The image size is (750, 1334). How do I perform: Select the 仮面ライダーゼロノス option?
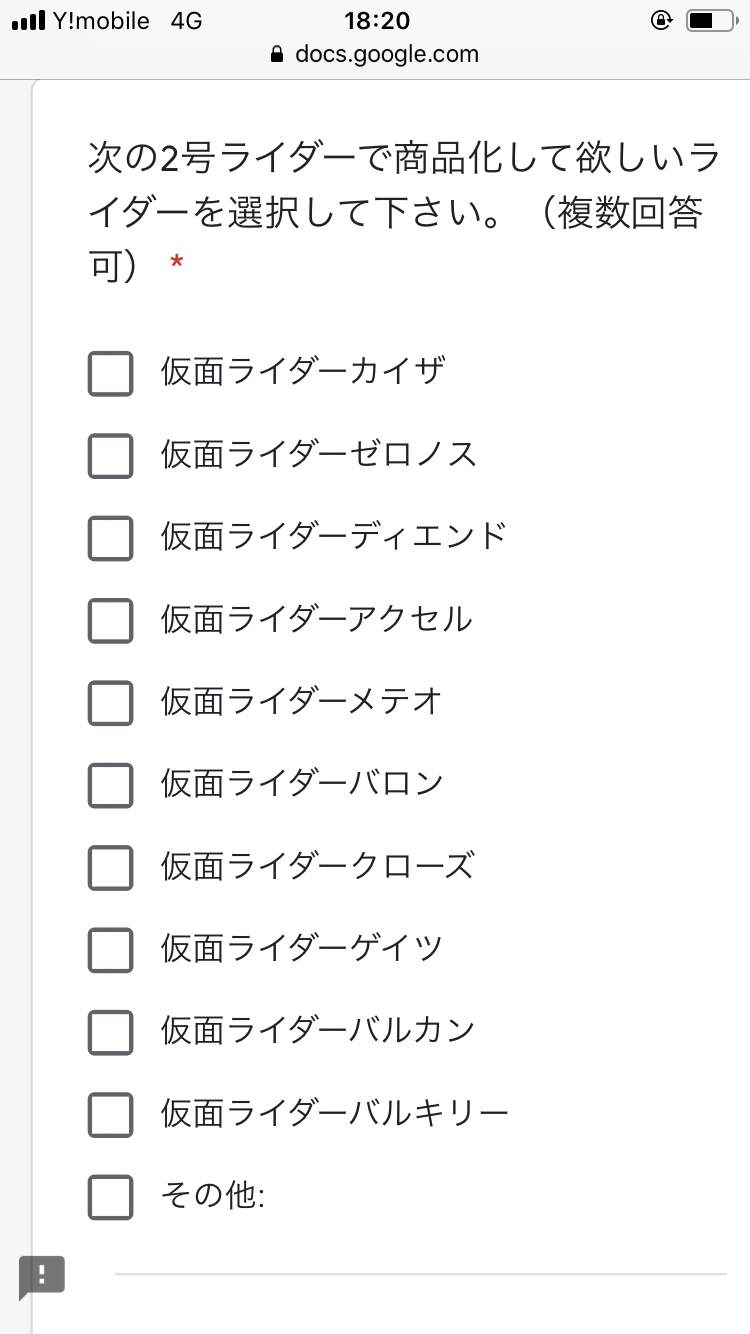110,455
